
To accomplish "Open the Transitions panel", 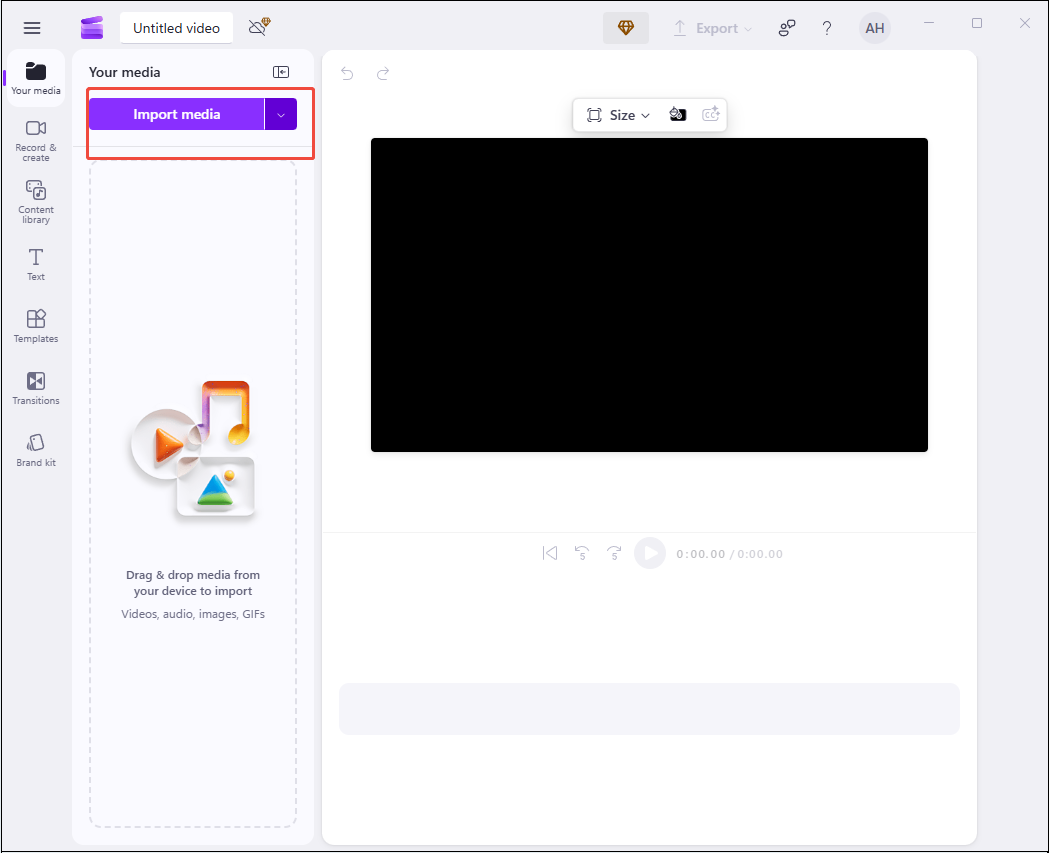I will point(35,388).
